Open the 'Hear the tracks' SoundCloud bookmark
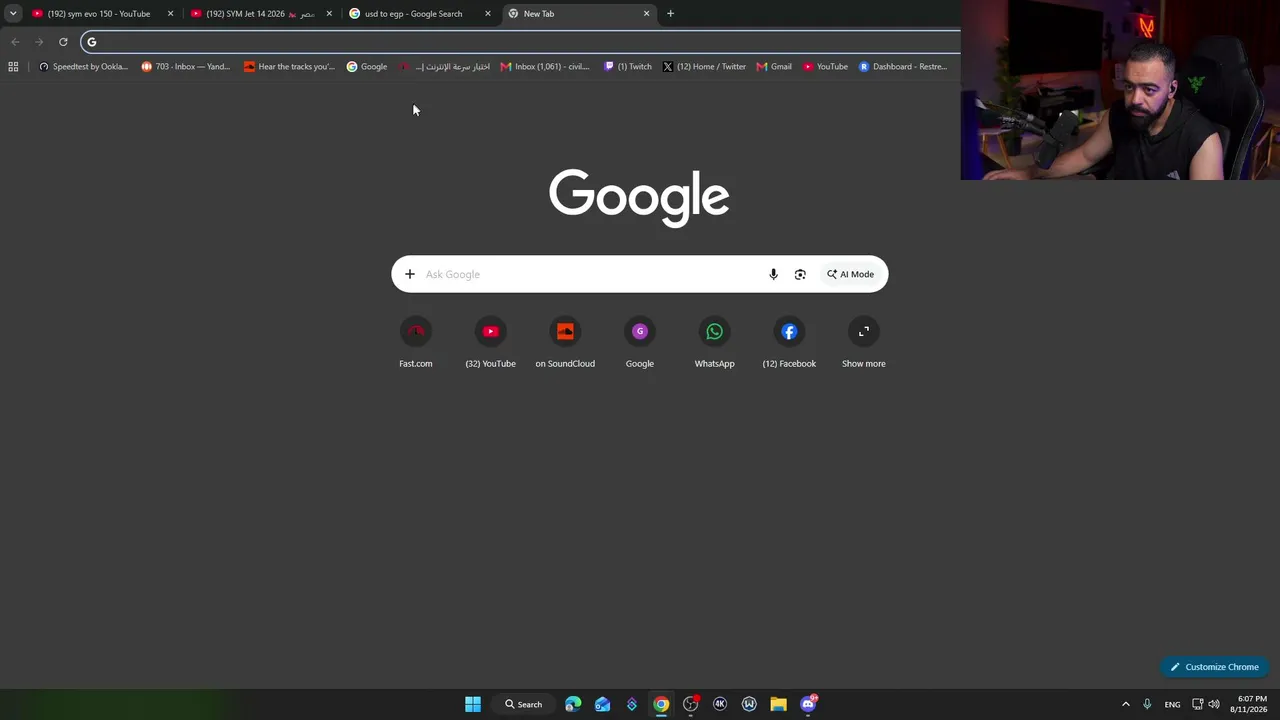1280x720 pixels. point(290,67)
